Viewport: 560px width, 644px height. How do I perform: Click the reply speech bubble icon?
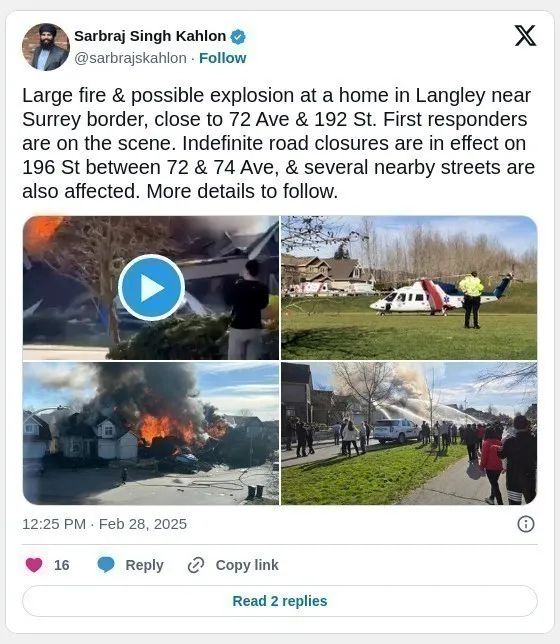106,565
